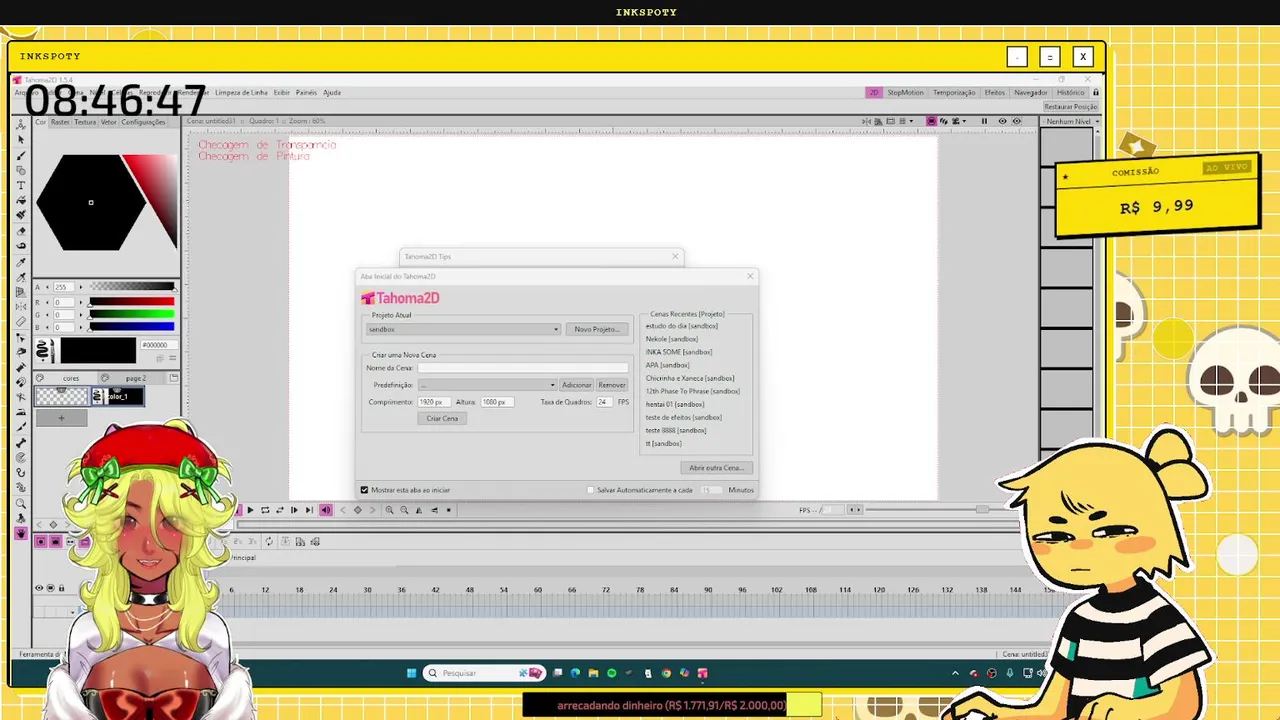Viewport: 1280px width, 720px height.
Task: Expand hidden system tray icons chevron
Action: (955, 673)
